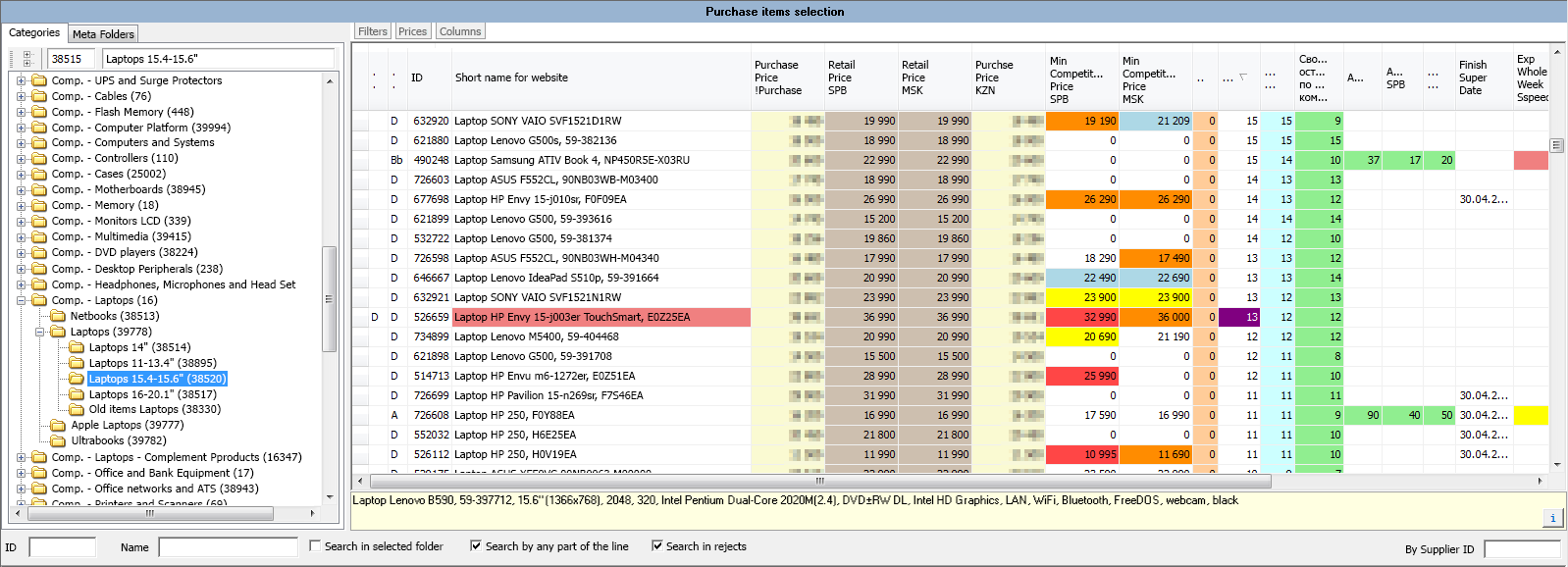The image size is (1568, 567).
Task: Click the folder icon for Laptops (39778)
Action: pos(58,332)
